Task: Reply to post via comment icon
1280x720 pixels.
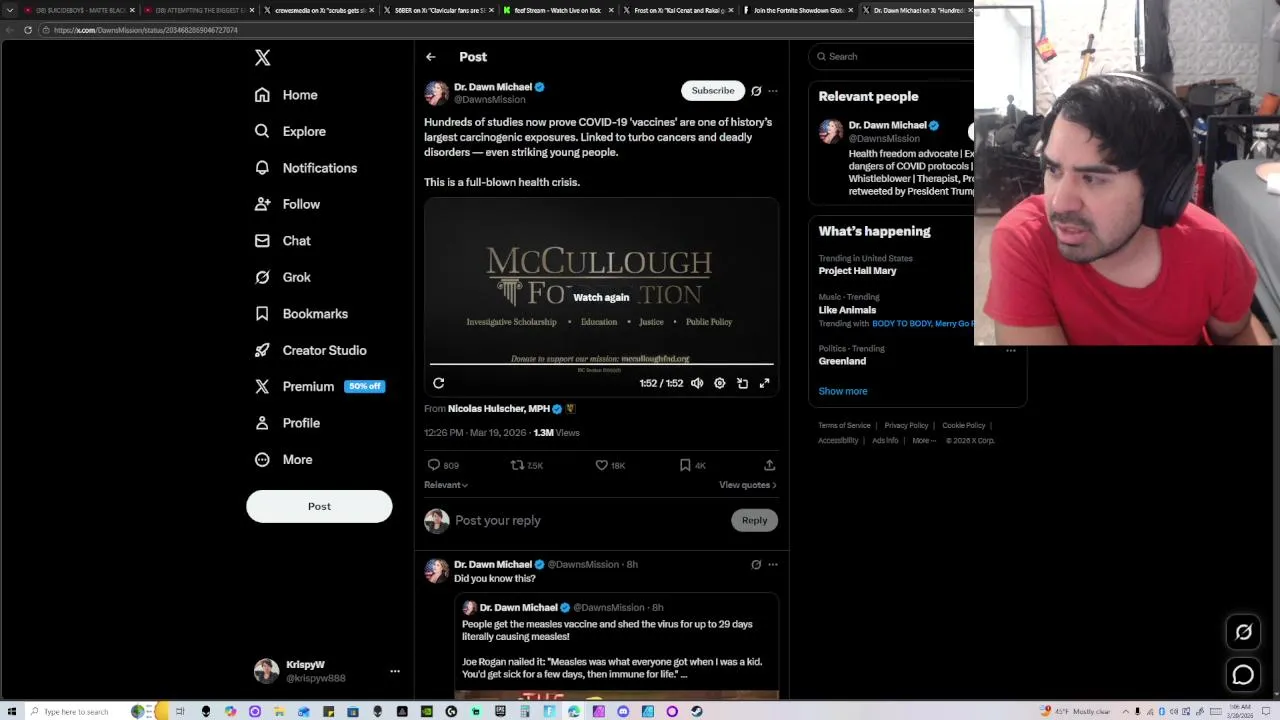Action: pyautogui.click(x=434, y=465)
